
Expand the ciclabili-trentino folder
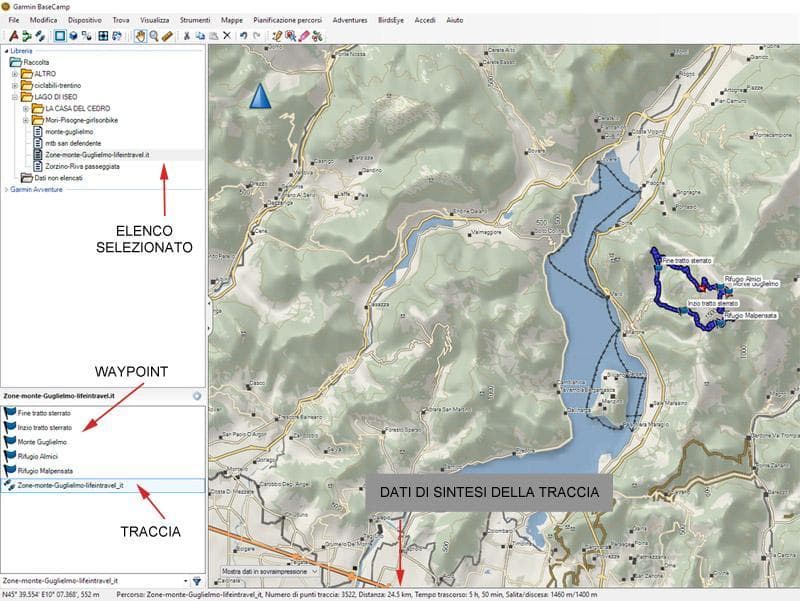tap(15, 86)
